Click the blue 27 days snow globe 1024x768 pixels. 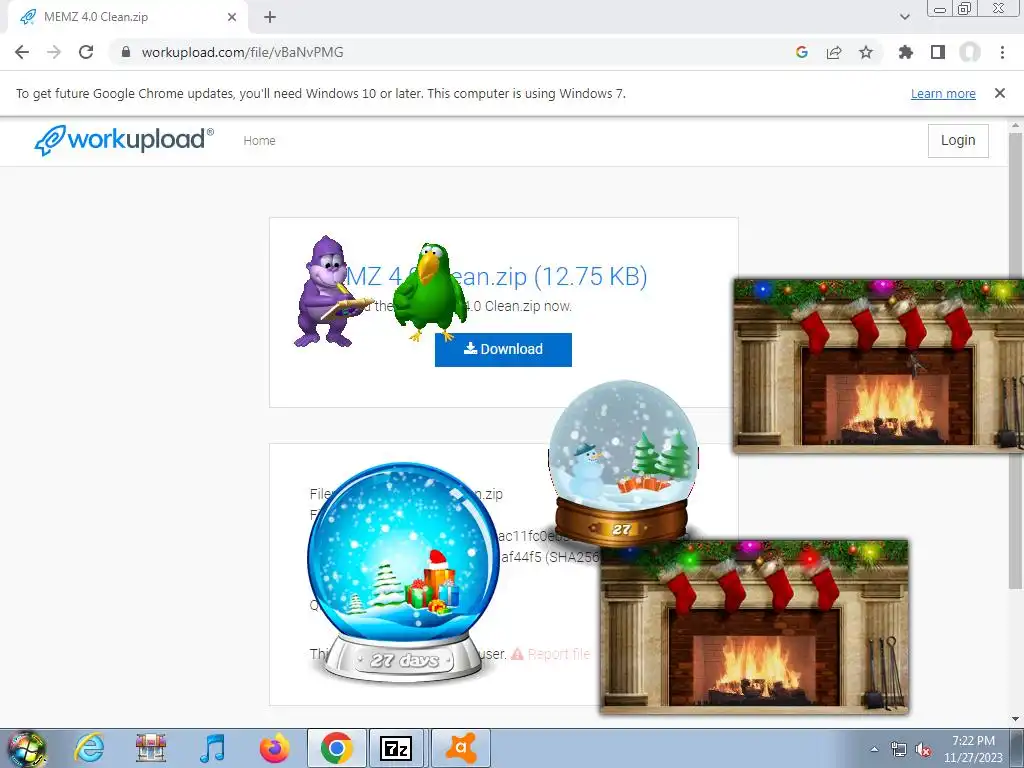click(404, 572)
